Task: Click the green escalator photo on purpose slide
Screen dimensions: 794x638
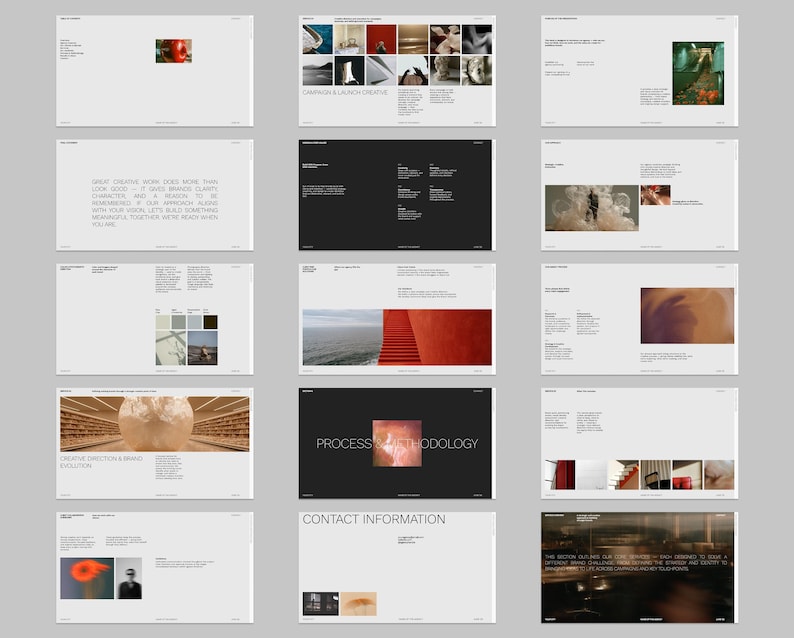Action: pos(698,73)
